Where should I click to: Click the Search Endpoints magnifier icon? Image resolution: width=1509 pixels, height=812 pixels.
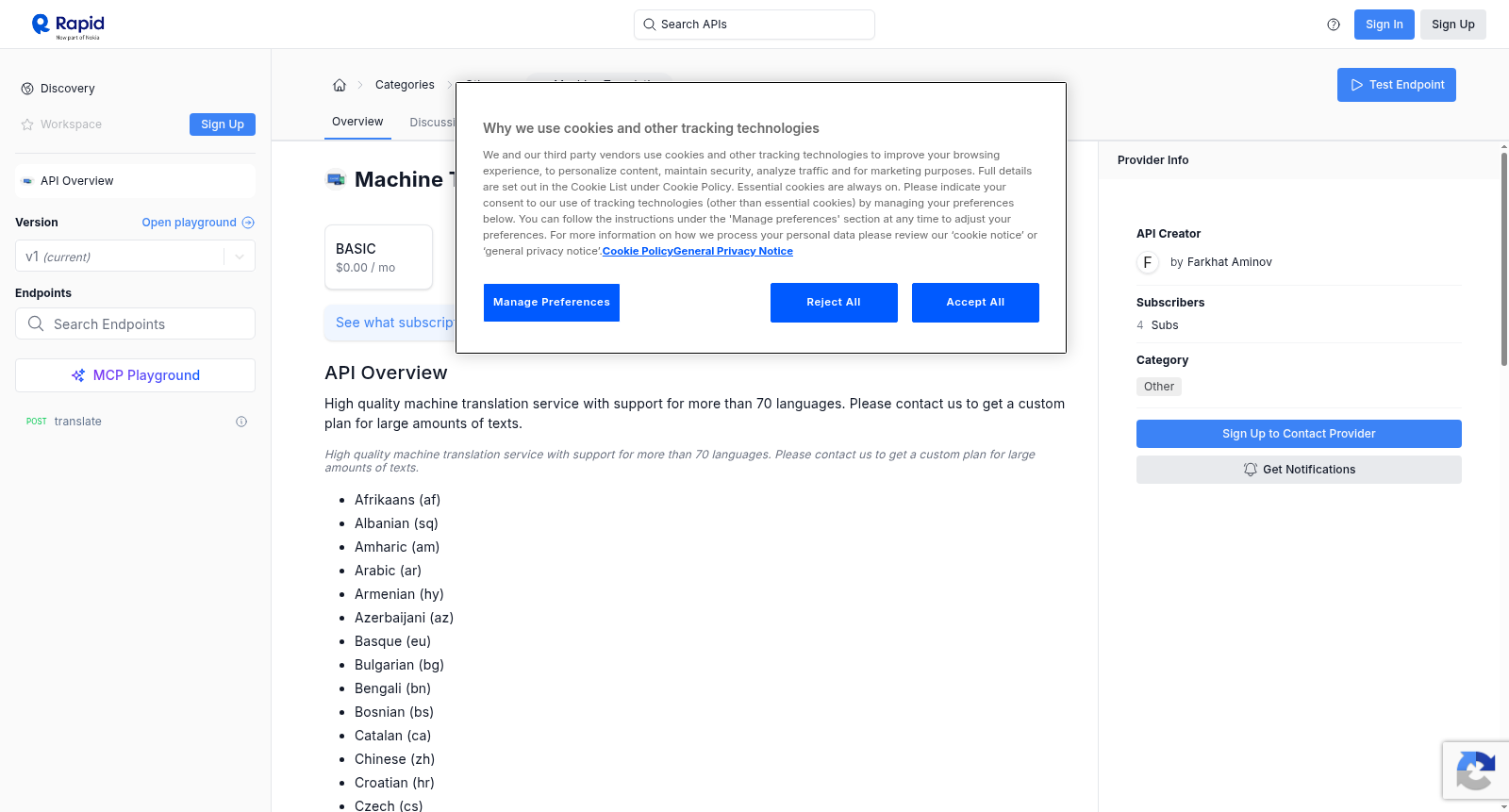pos(36,323)
